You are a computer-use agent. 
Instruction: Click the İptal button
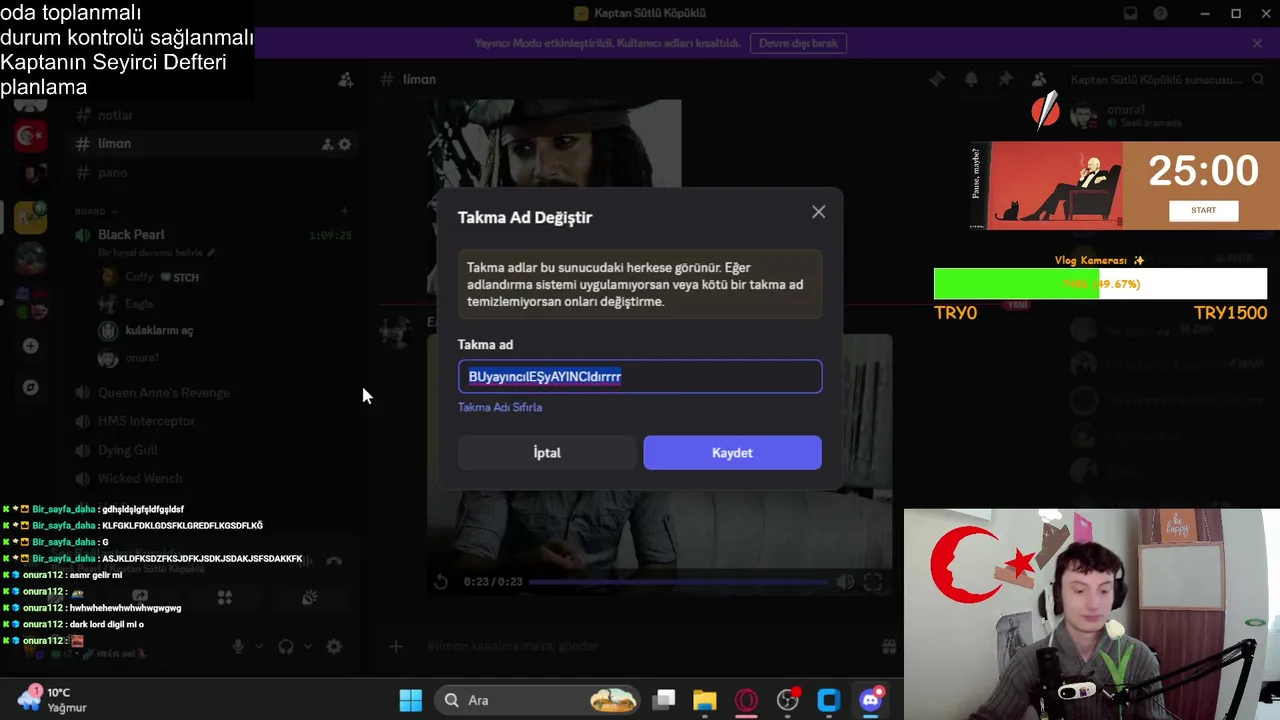[x=547, y=453]
